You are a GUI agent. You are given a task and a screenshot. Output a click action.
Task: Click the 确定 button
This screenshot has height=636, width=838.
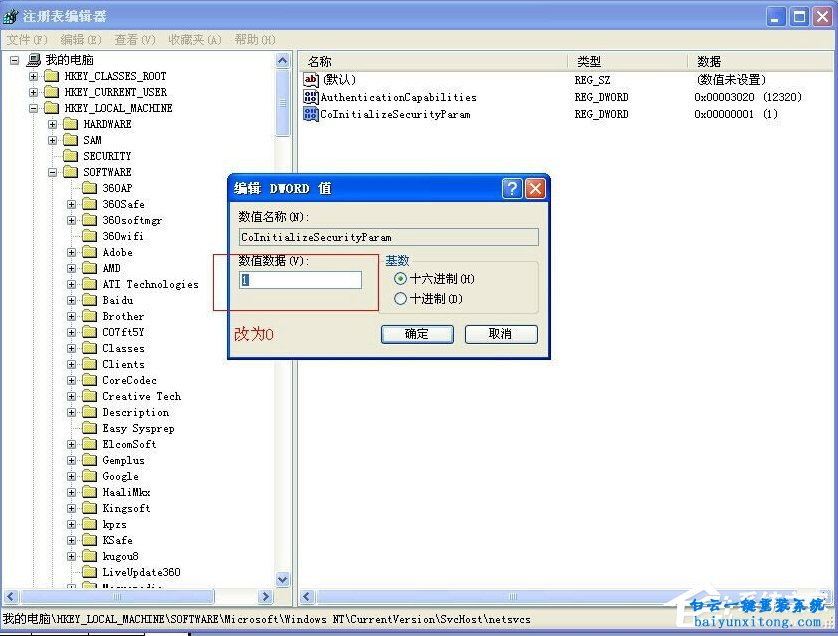[x=417, y=334]
